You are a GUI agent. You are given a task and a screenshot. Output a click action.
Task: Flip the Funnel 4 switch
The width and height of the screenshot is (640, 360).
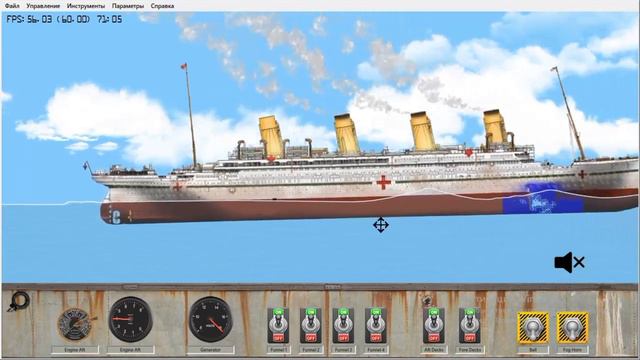pos(376,326)
